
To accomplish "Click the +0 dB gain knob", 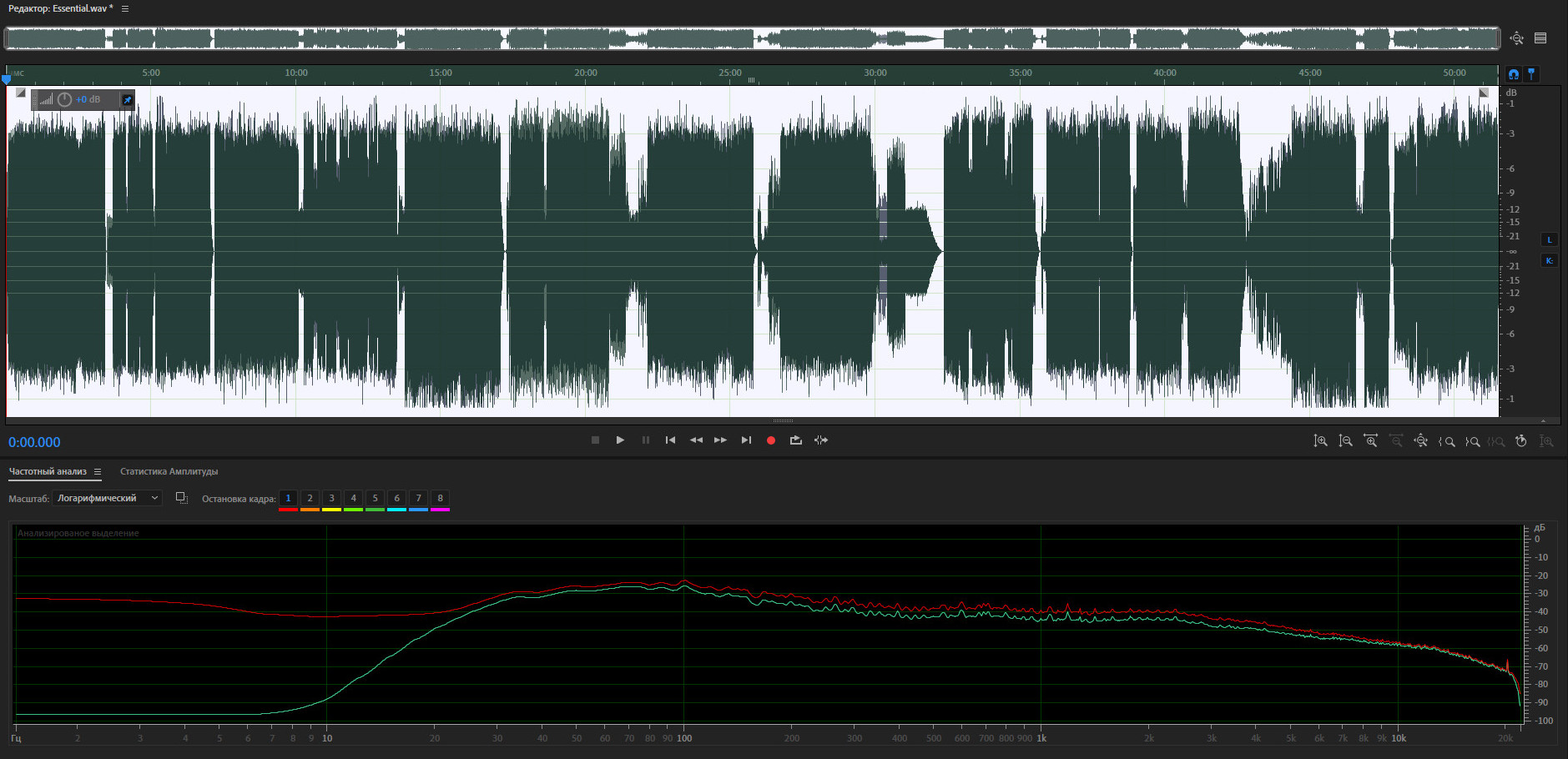I will (64, 99).
